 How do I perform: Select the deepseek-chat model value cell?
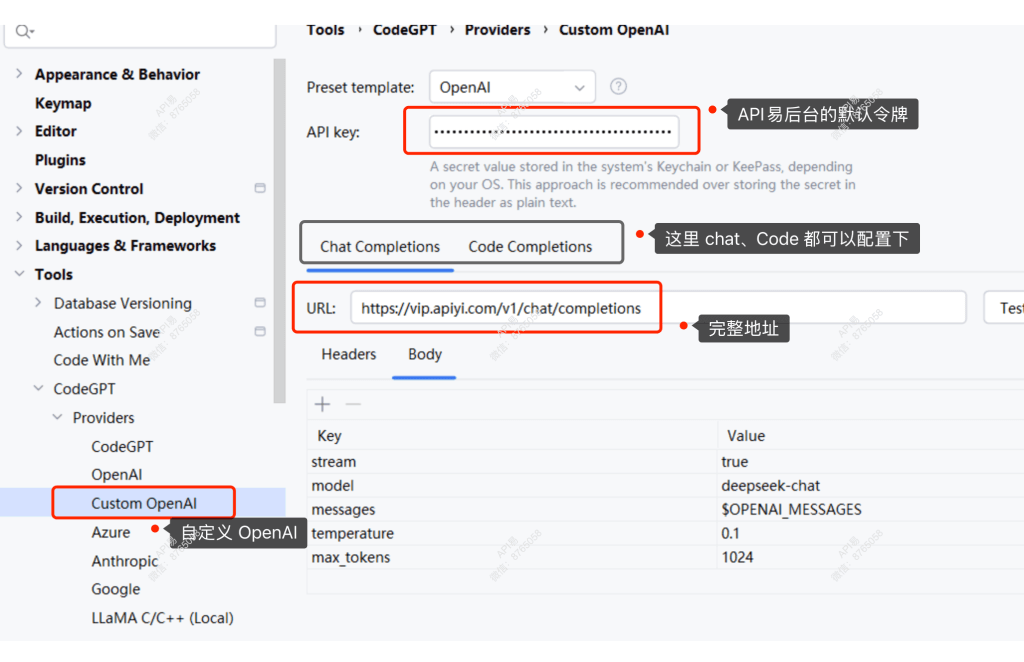coord(770,486)
